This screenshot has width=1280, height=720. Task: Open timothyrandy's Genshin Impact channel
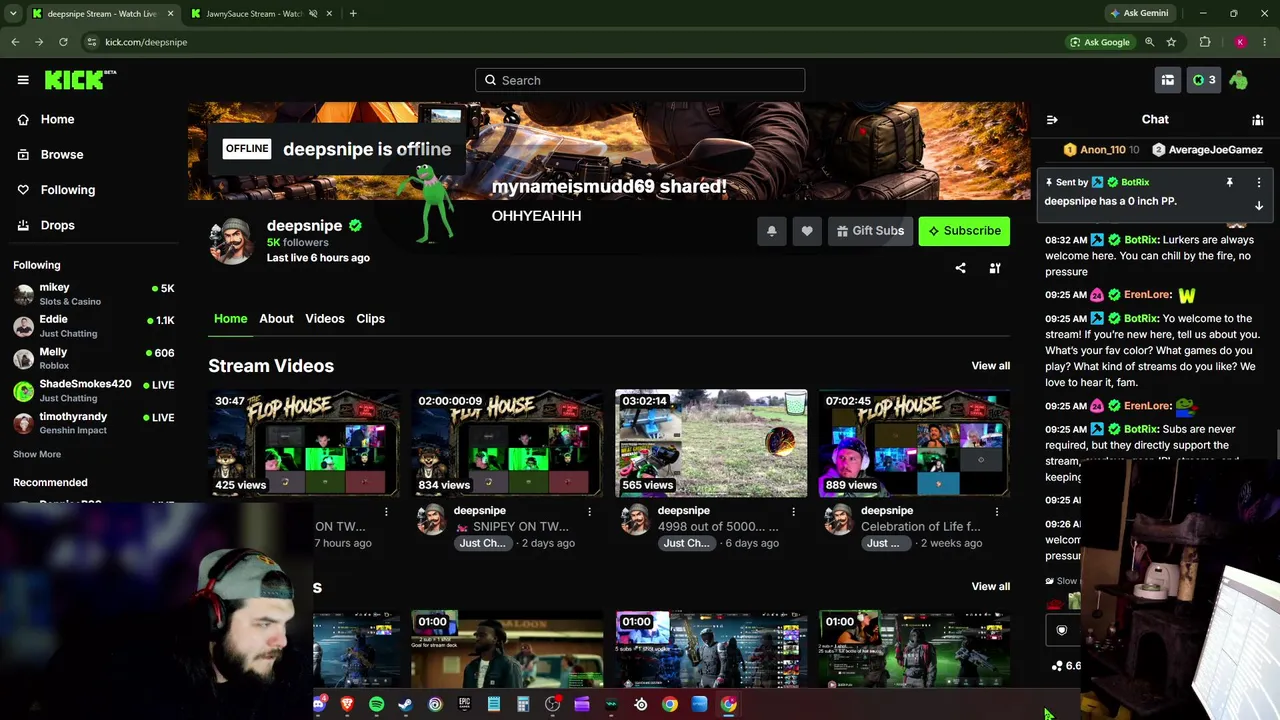coord(94,423)
